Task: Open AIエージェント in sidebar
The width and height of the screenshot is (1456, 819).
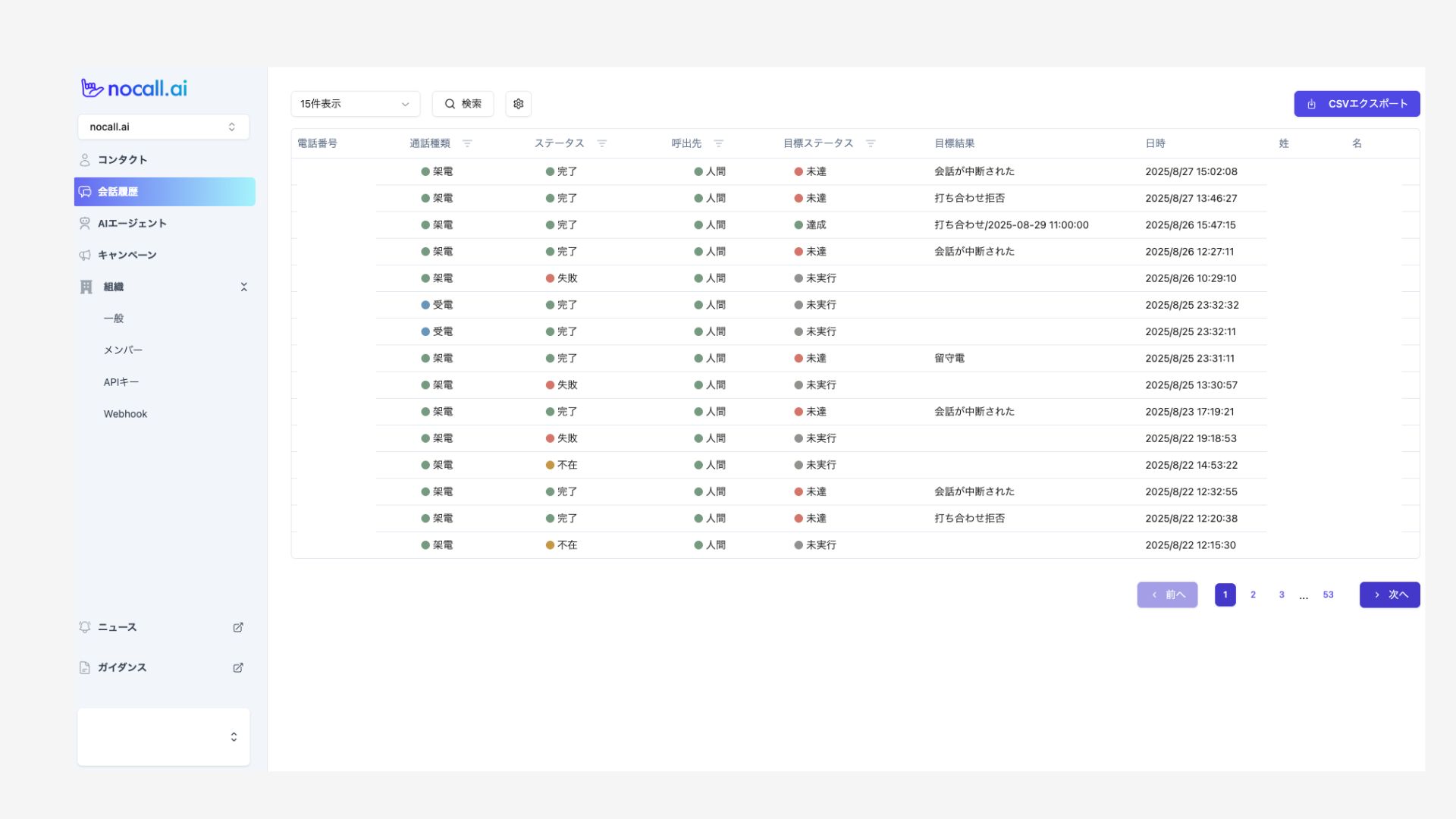Action: point(132,224)
